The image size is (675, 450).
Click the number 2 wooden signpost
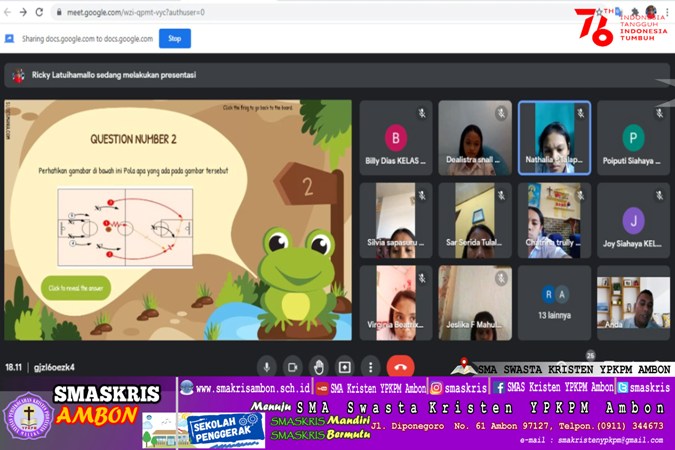[308, 186]
